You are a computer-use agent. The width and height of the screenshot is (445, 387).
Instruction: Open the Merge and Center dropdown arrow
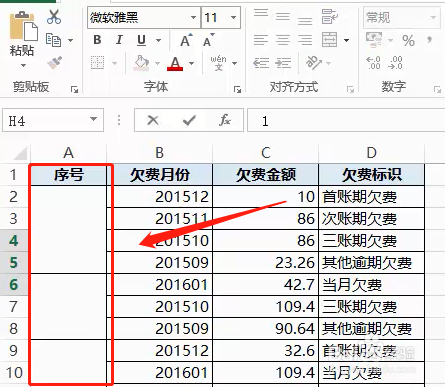(347, 41)
